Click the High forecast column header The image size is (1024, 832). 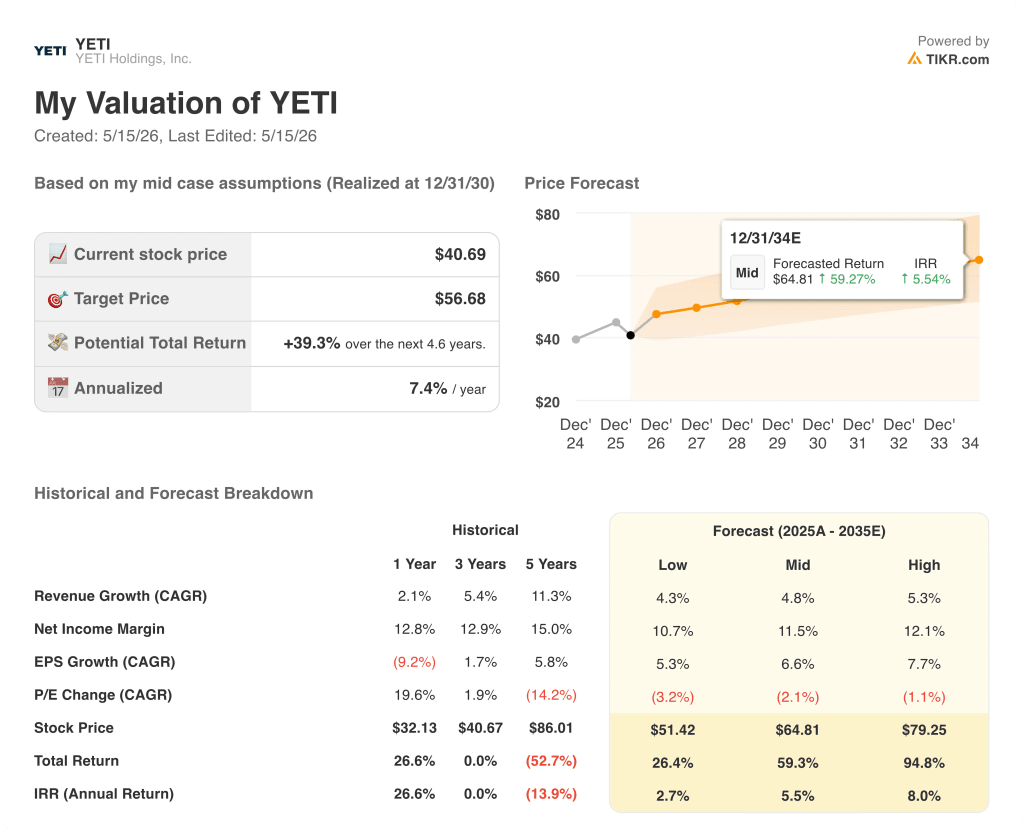point(924,565)
